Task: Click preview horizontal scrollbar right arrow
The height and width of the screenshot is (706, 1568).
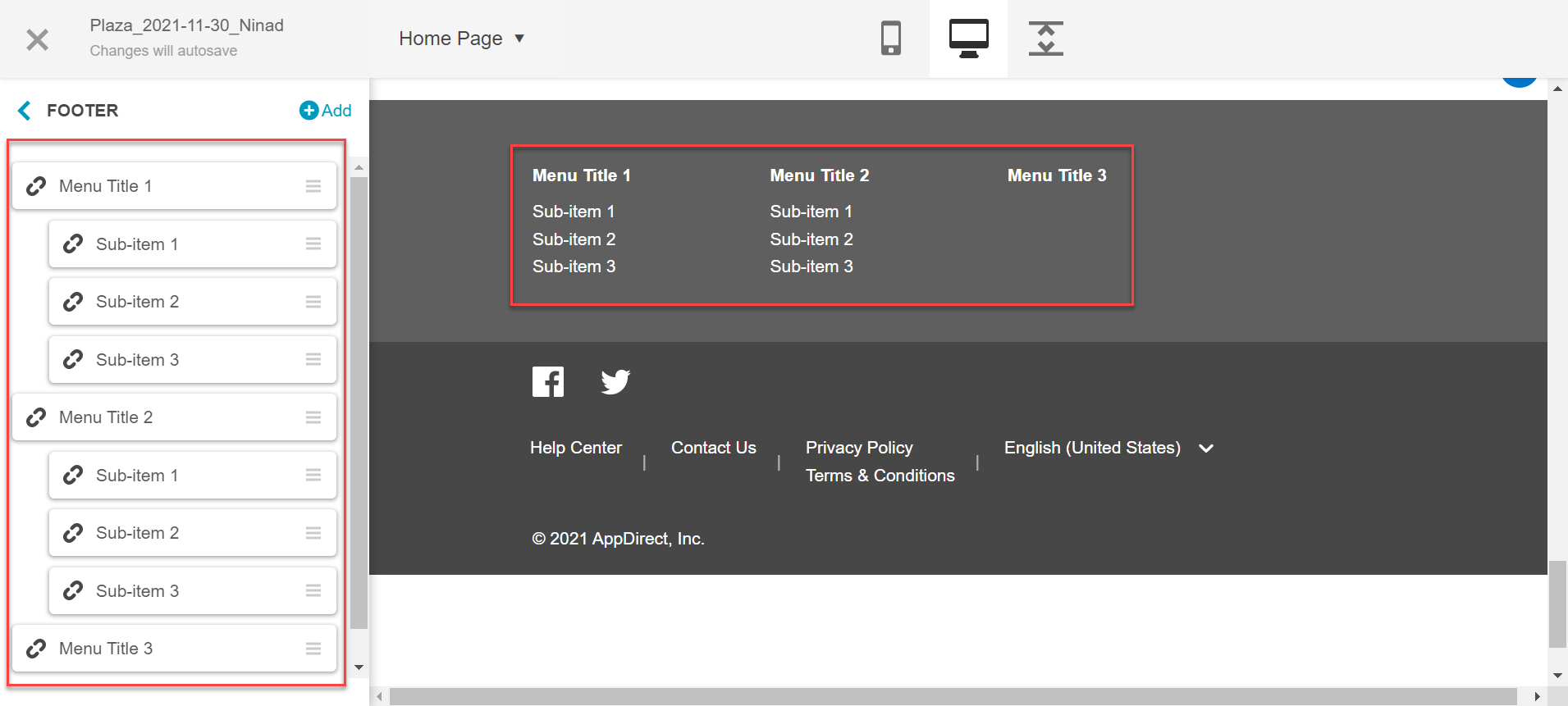Action: pyautogui.click(x=1537, y=696)
